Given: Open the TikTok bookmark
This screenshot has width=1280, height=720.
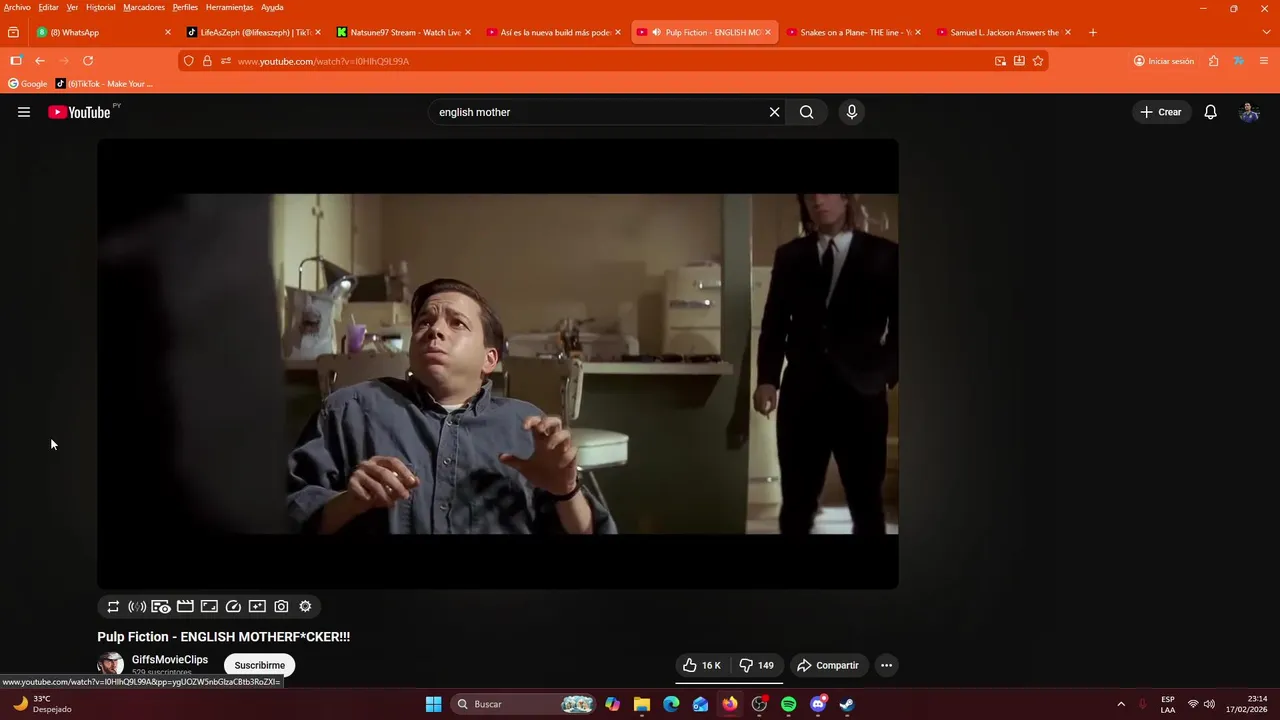Looking at the screenshot, I should (104, 84).
